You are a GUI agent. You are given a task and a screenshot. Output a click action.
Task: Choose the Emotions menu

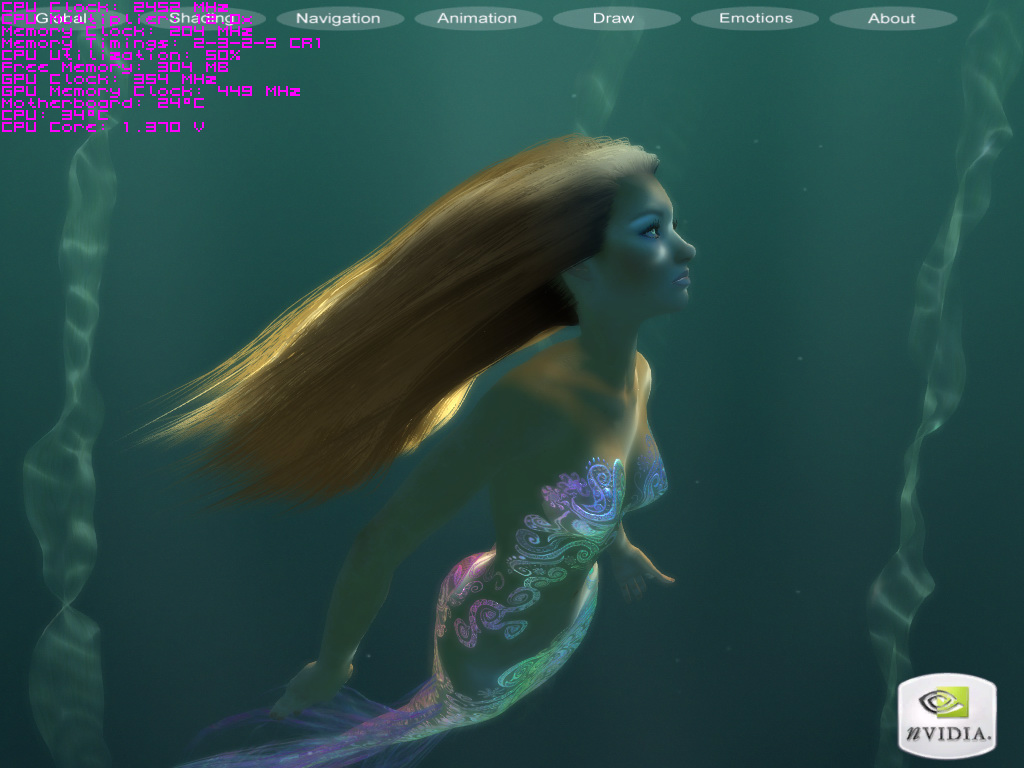[x=756, y=18]
